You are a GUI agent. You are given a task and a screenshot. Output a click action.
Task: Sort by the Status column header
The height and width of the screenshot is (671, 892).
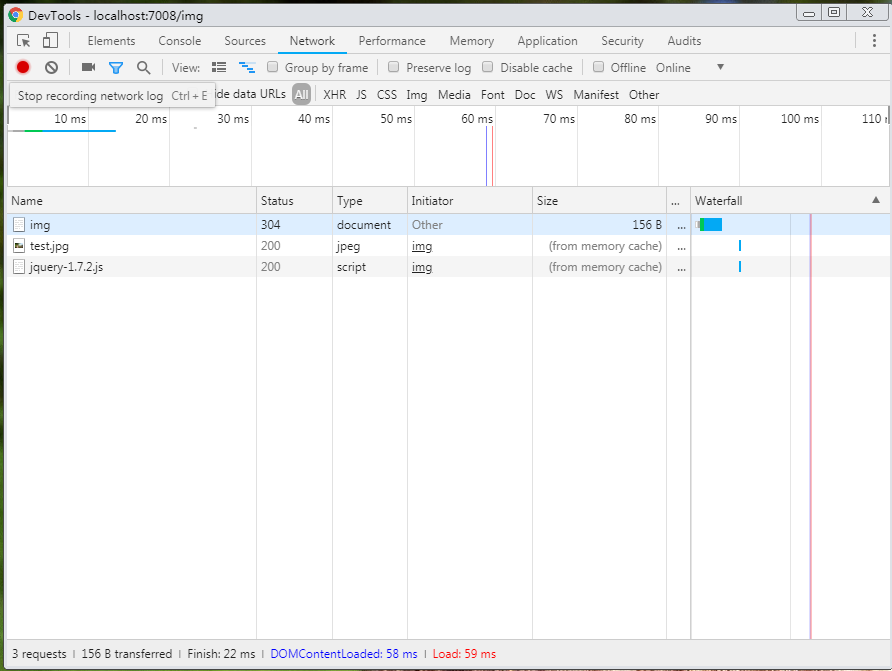coord(294,201)
